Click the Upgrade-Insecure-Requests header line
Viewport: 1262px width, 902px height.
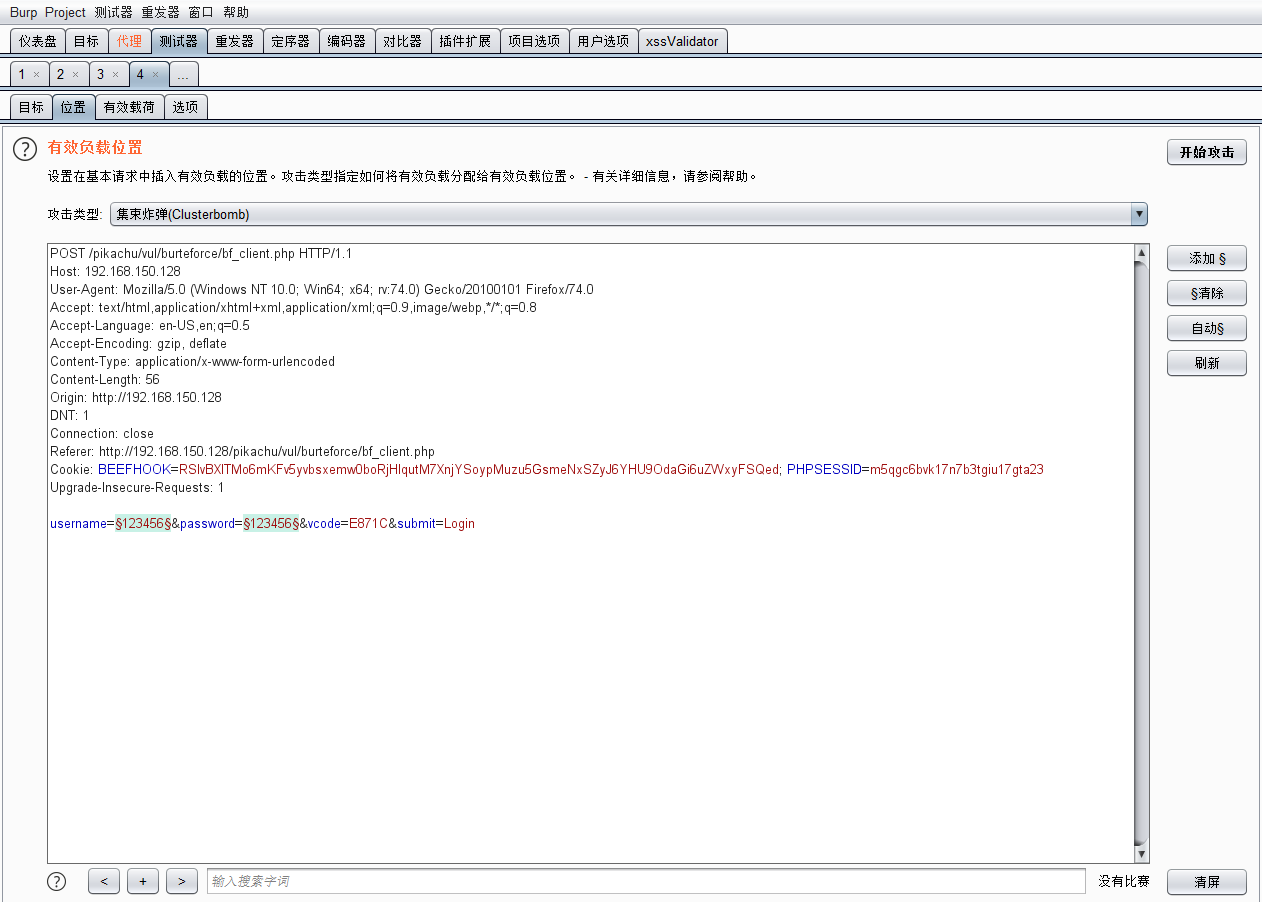(137, 487)
